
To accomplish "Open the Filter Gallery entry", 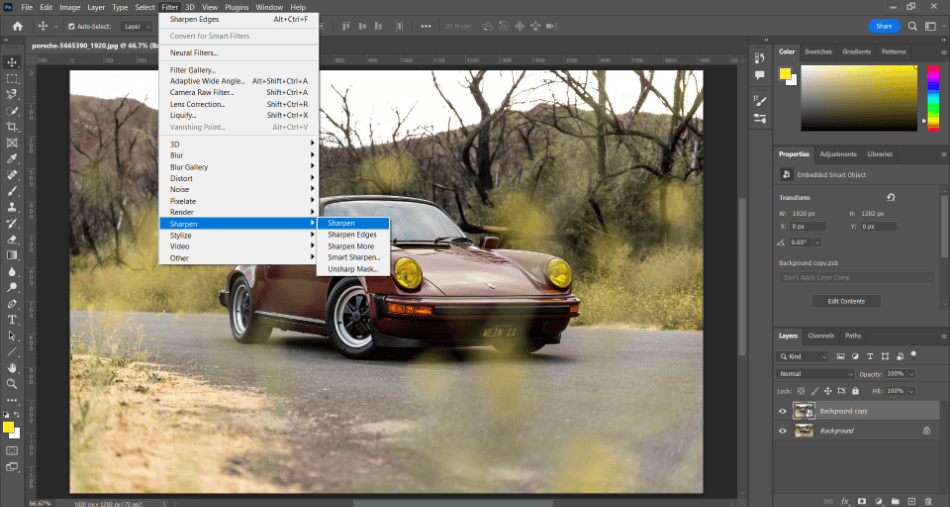I will pyautogui.click(x=239, y=70).
